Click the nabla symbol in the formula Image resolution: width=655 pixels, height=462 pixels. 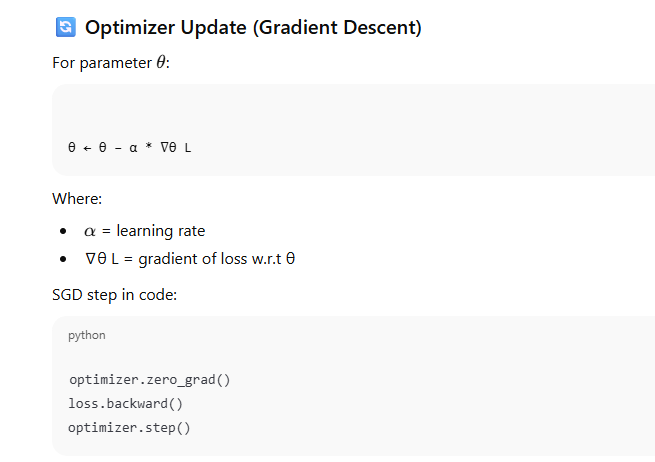click(x=165, y=147)
